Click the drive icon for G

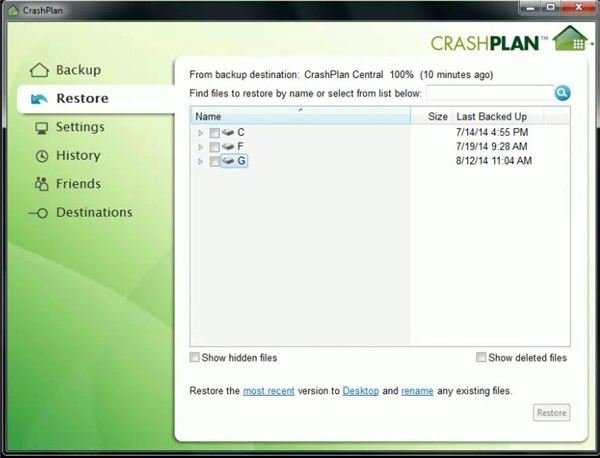[x=228, y=161]
